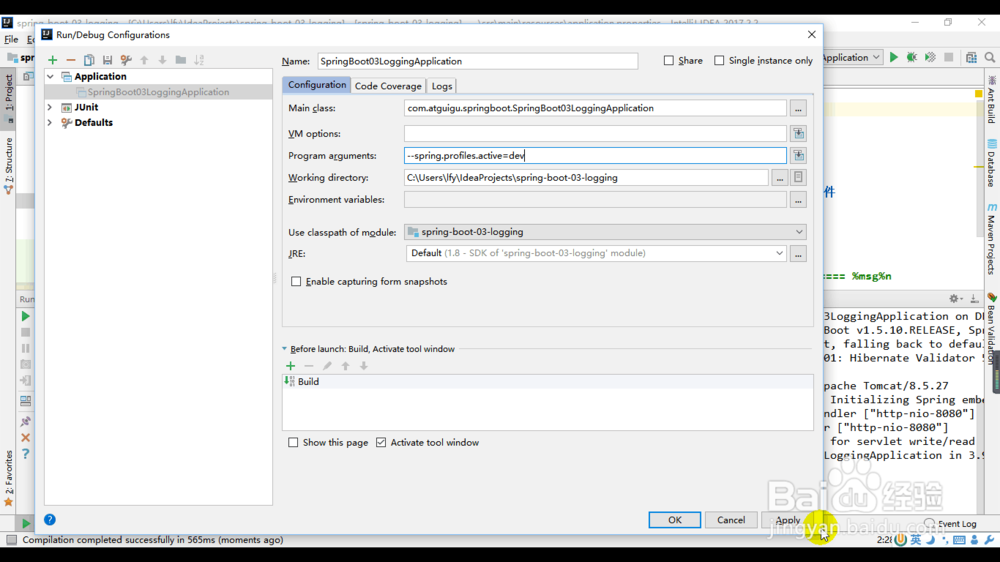Viewport: 1000px width, 562px height.
Task: Close the Run/Debug Configurations dialog
Action: click(x=811, y=34)
